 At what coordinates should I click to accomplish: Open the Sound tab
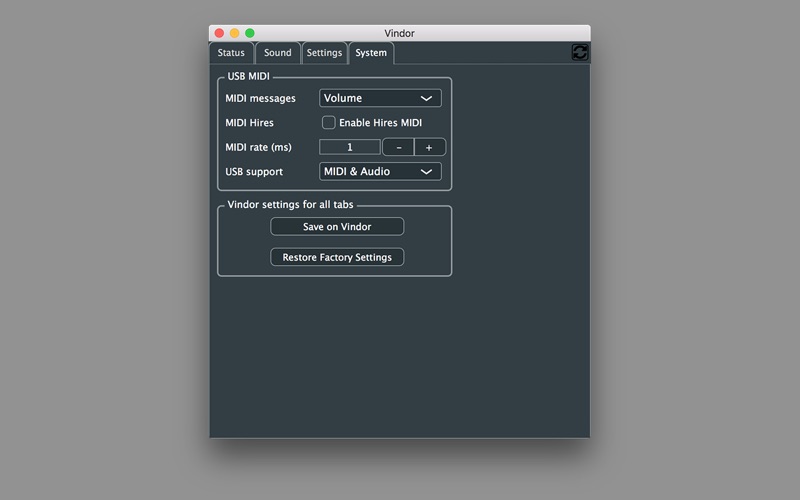click(x=278, y=53)
